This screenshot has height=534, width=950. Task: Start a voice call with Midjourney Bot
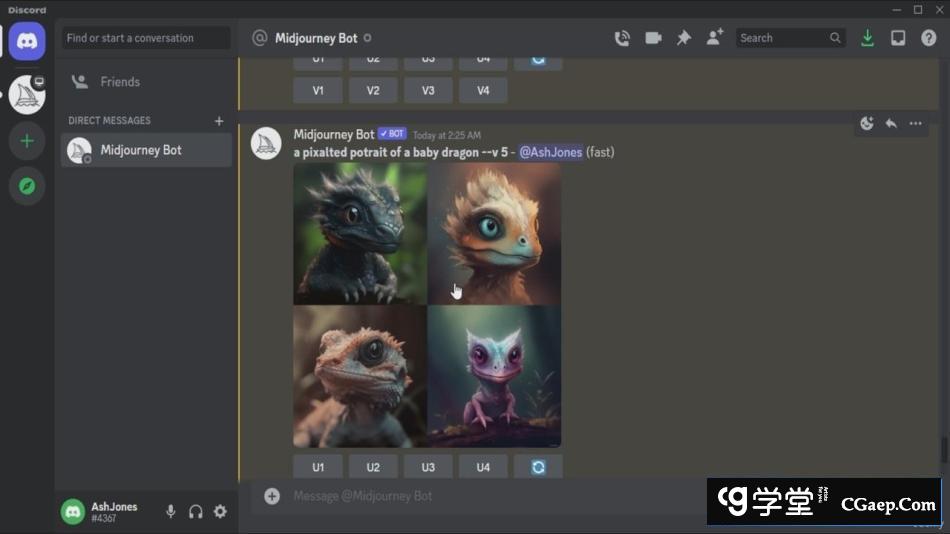(622, 38)
